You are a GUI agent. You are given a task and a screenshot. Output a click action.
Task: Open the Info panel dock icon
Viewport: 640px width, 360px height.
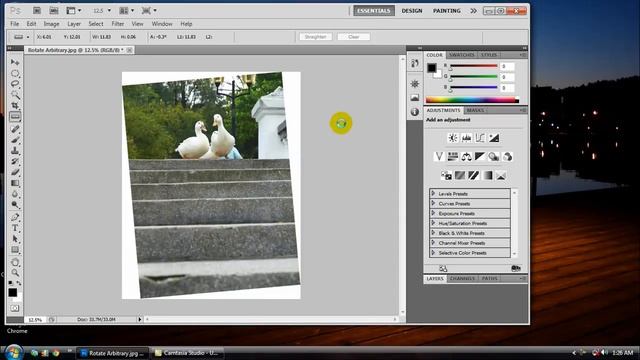tap(415, 112)
